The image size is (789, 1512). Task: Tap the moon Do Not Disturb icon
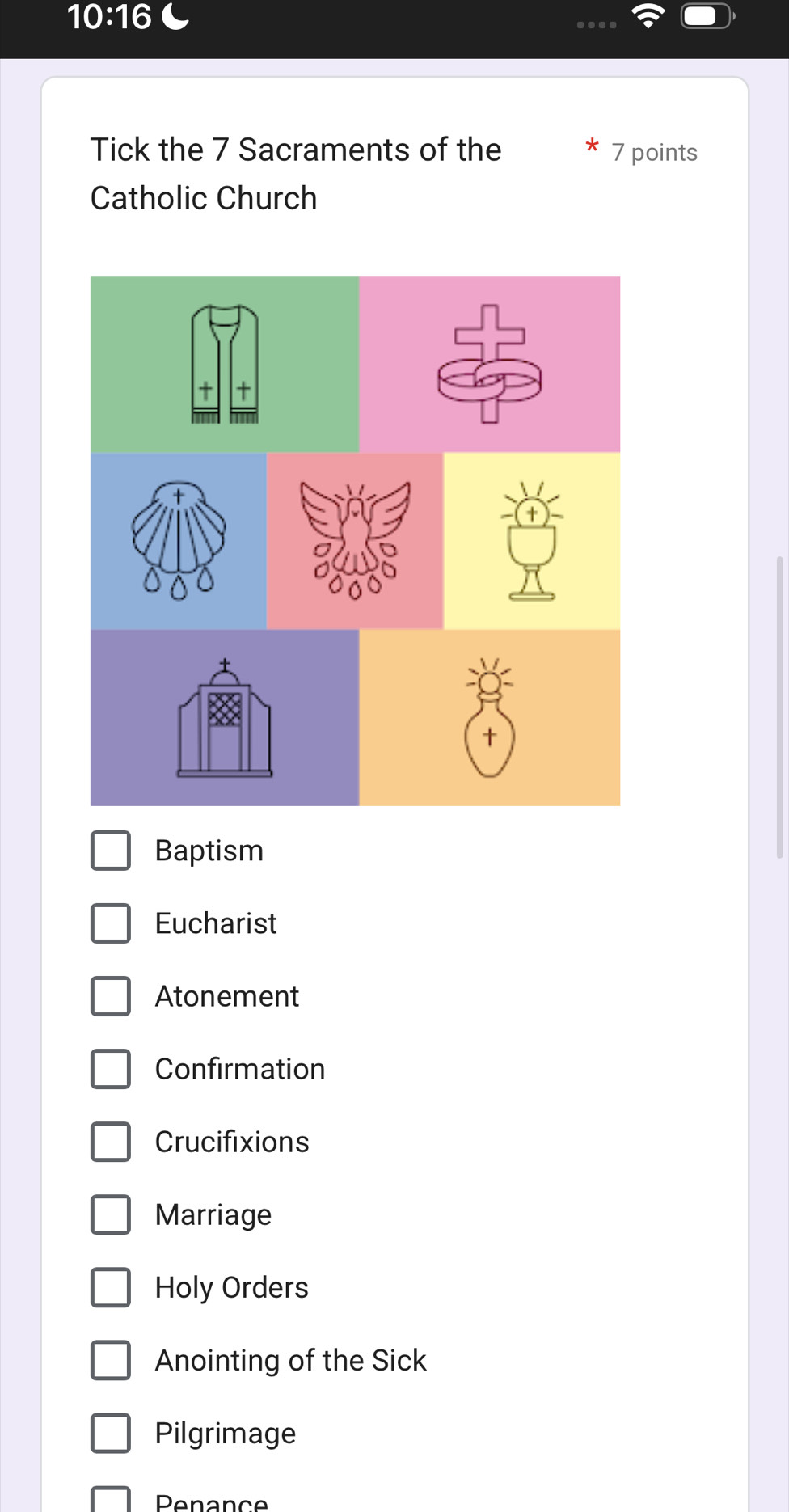pyautogui.click(x=175, y=16)
